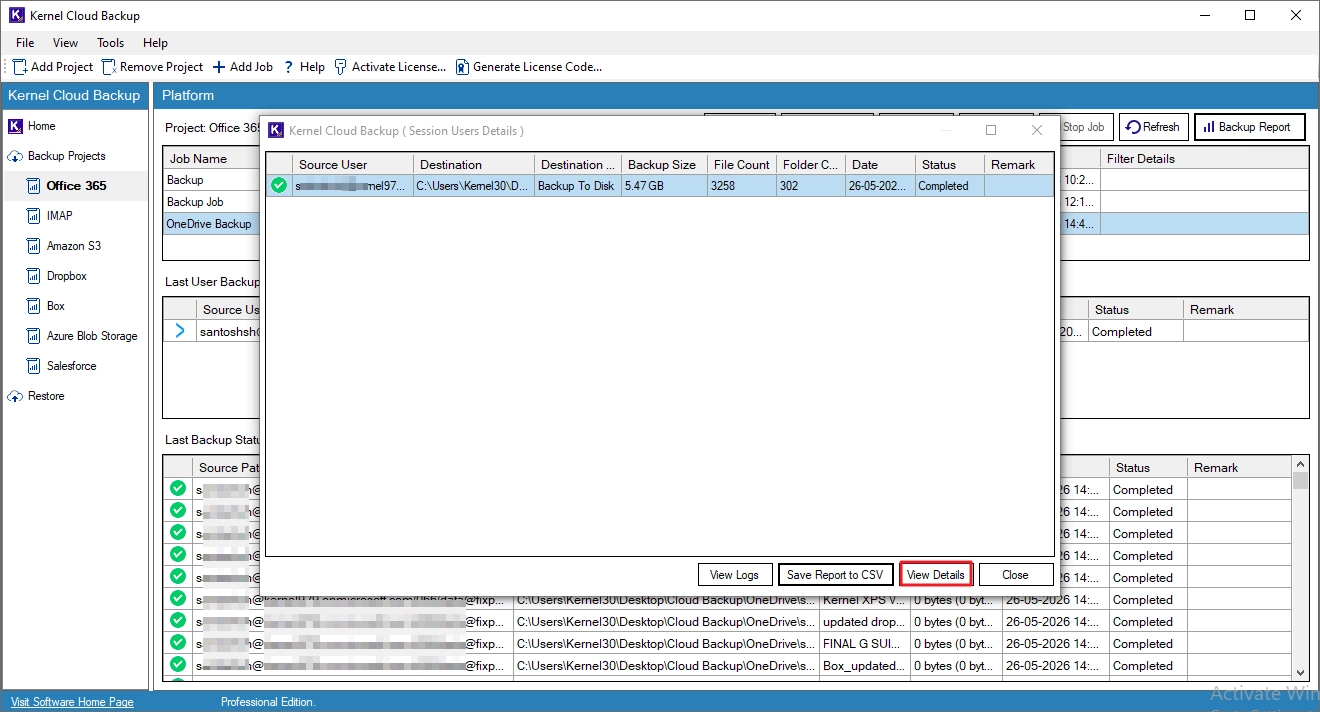Click the IMAP chart icon

click(33, 216)
